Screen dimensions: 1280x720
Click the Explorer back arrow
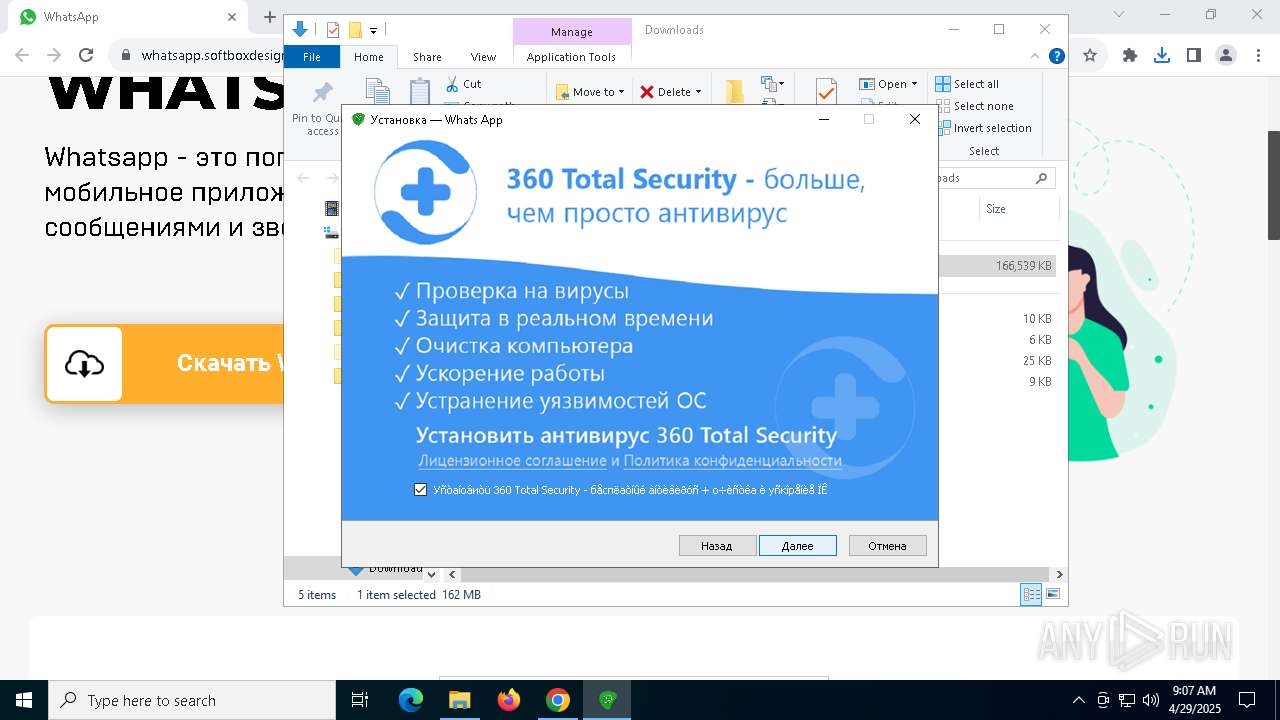click(x=304, y=178)
